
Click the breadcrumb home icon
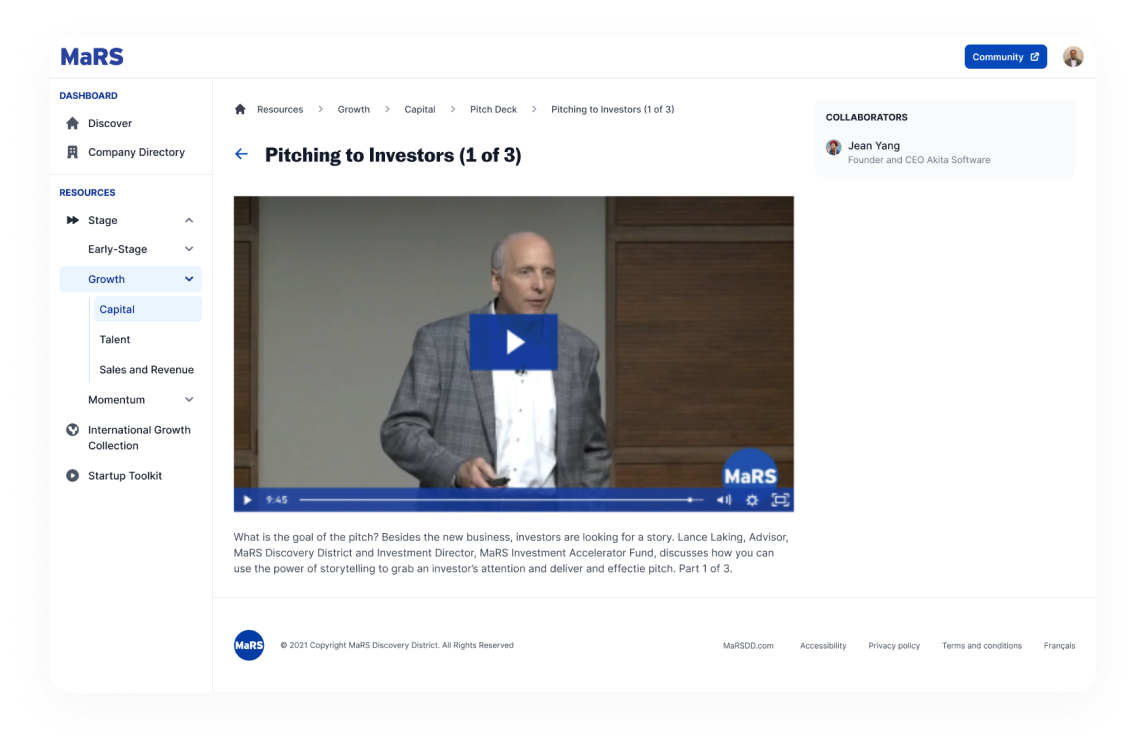click(x=240, y=109)
